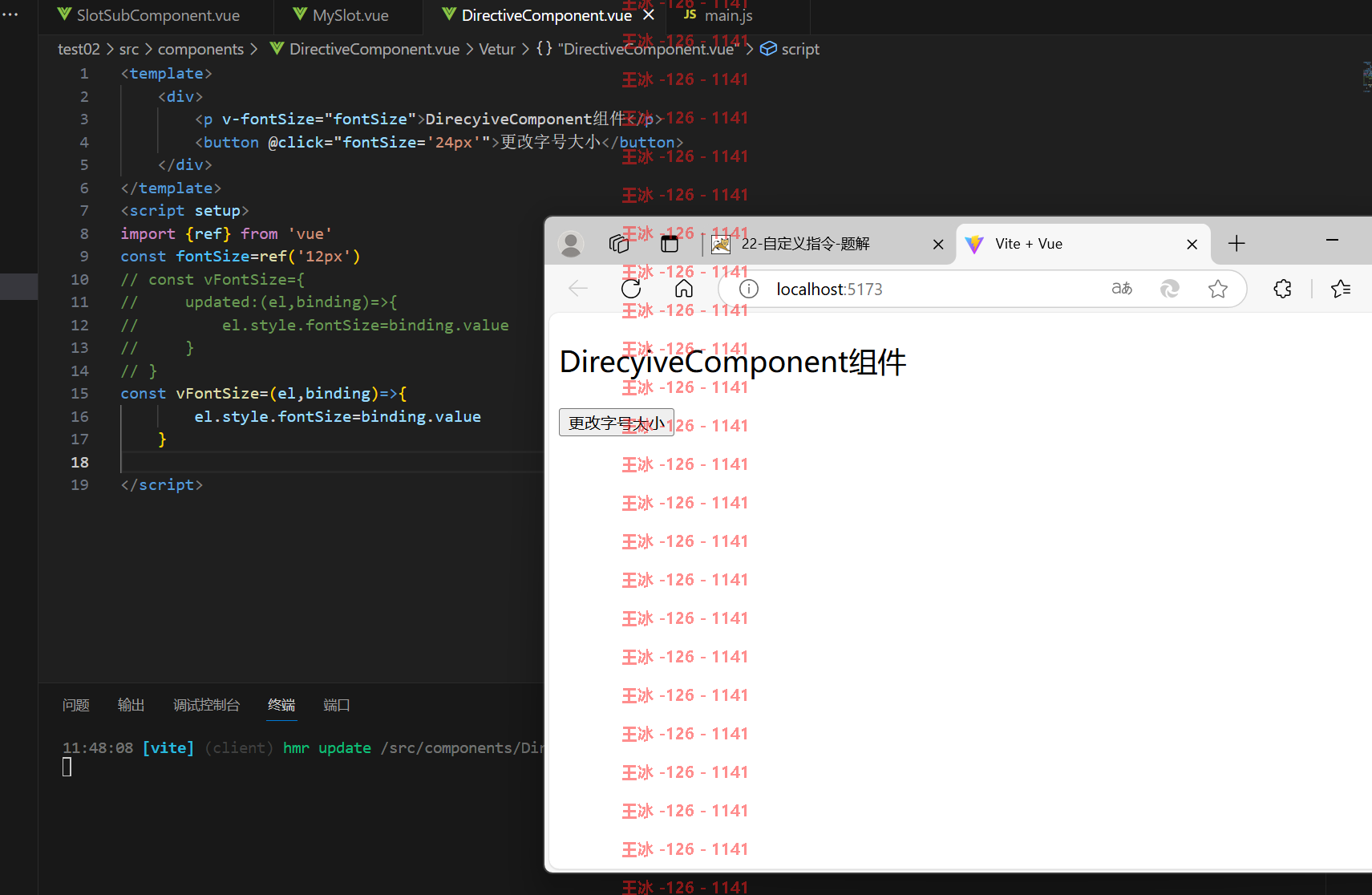Viewport: 1372px width, 895px height.
Task: Open the translate page icon
Action: [x=1122, y=289]
